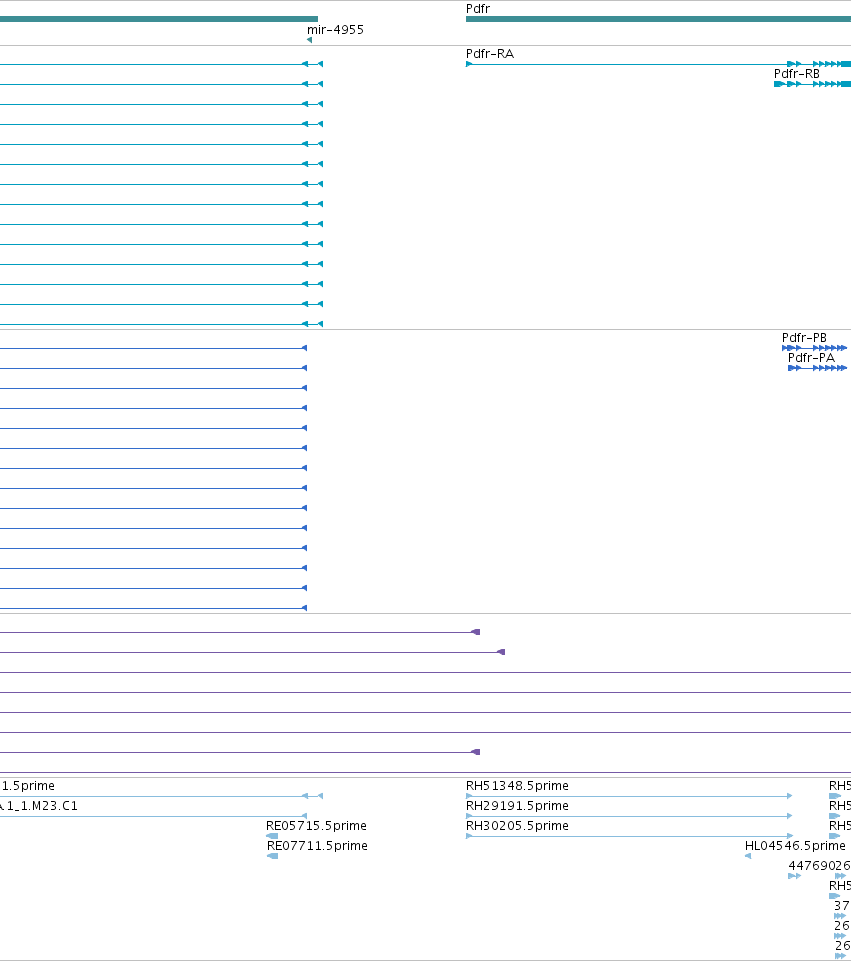Click the RE05715.5prime label
The image size is (851, 961).
[x=316, y=826]
